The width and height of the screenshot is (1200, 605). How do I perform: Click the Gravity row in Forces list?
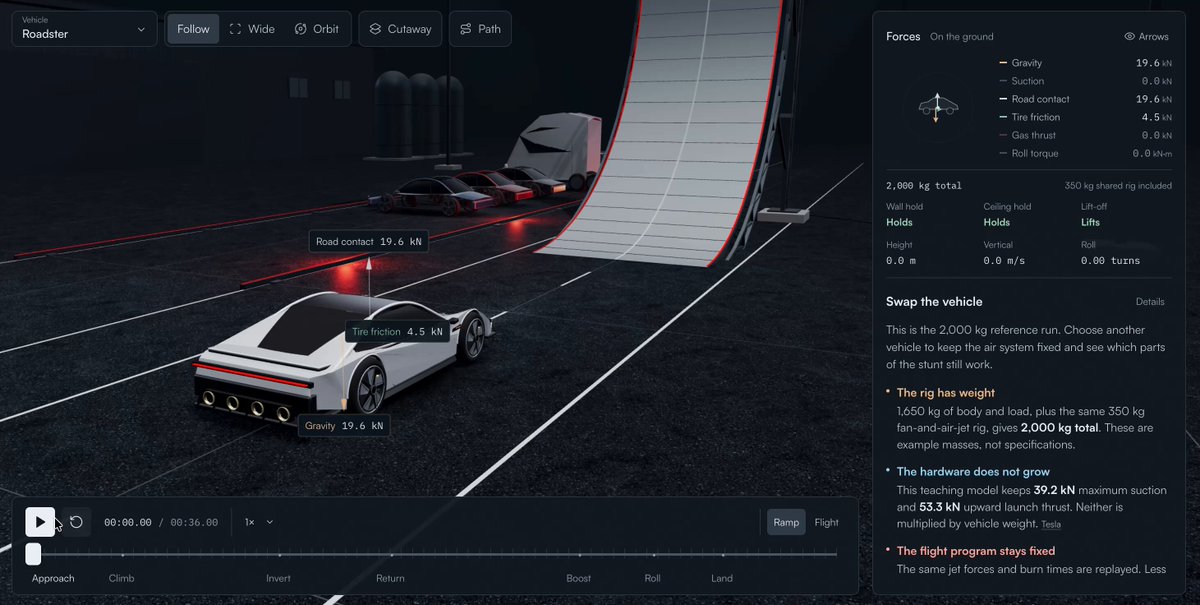(1084, 63)
